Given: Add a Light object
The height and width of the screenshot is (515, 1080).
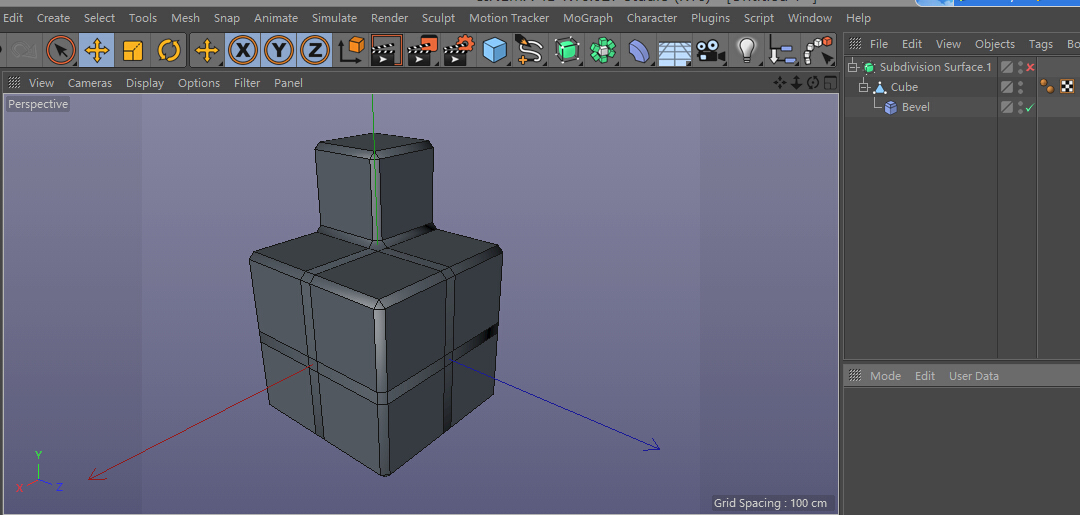Looking at the screenshot, I should point(746,50).
